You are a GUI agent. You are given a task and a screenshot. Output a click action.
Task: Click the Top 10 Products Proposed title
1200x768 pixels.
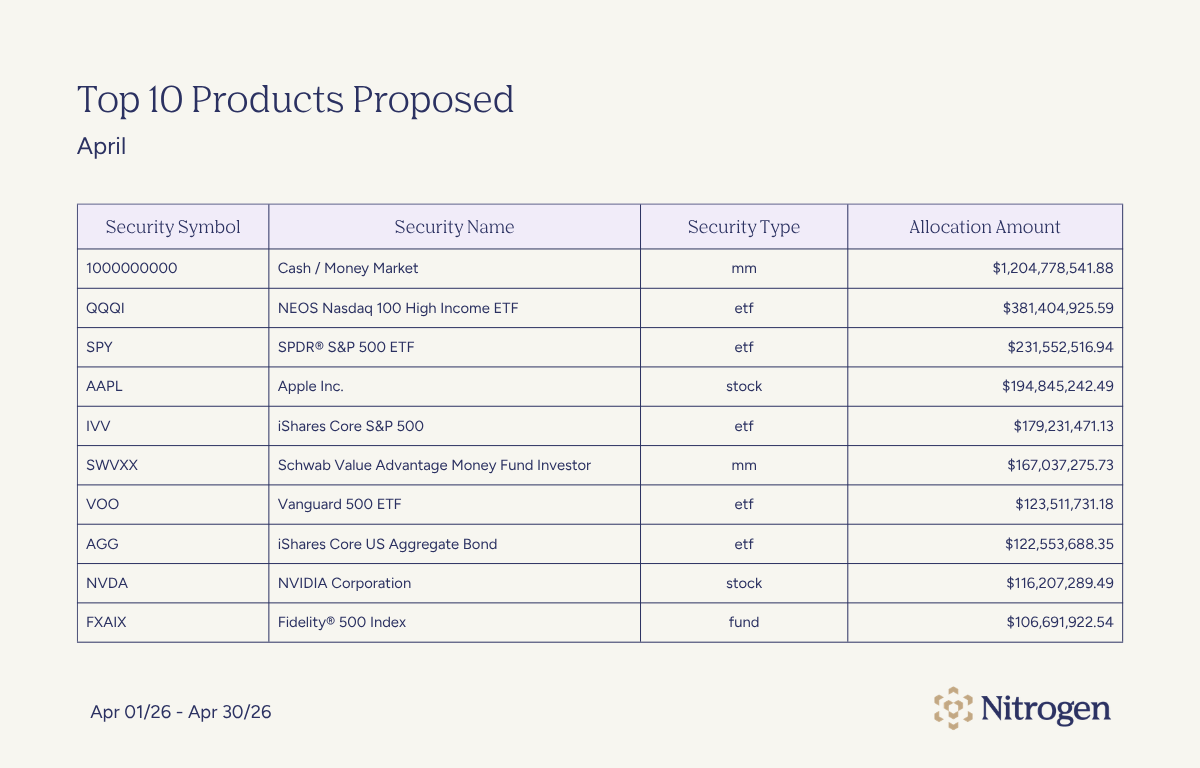pyautogui.click(x=295, y=99)
